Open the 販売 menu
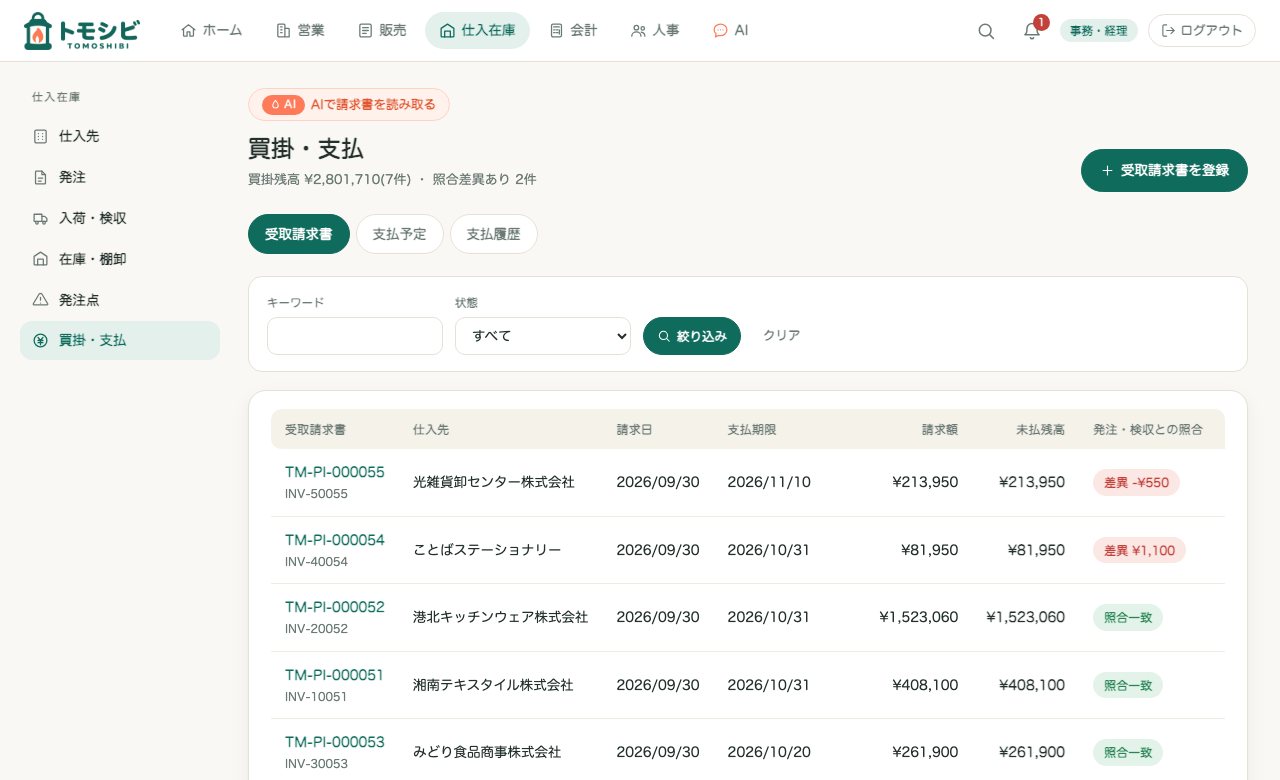1280x780 pixels. click(x=382, y=30)
